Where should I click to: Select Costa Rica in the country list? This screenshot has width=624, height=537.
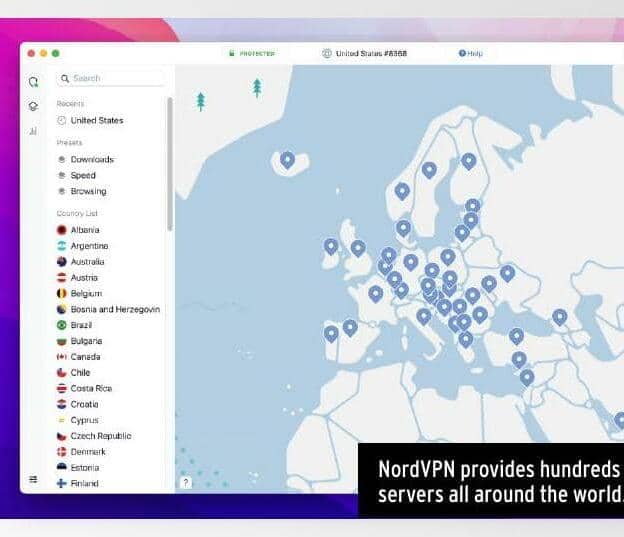84,389
